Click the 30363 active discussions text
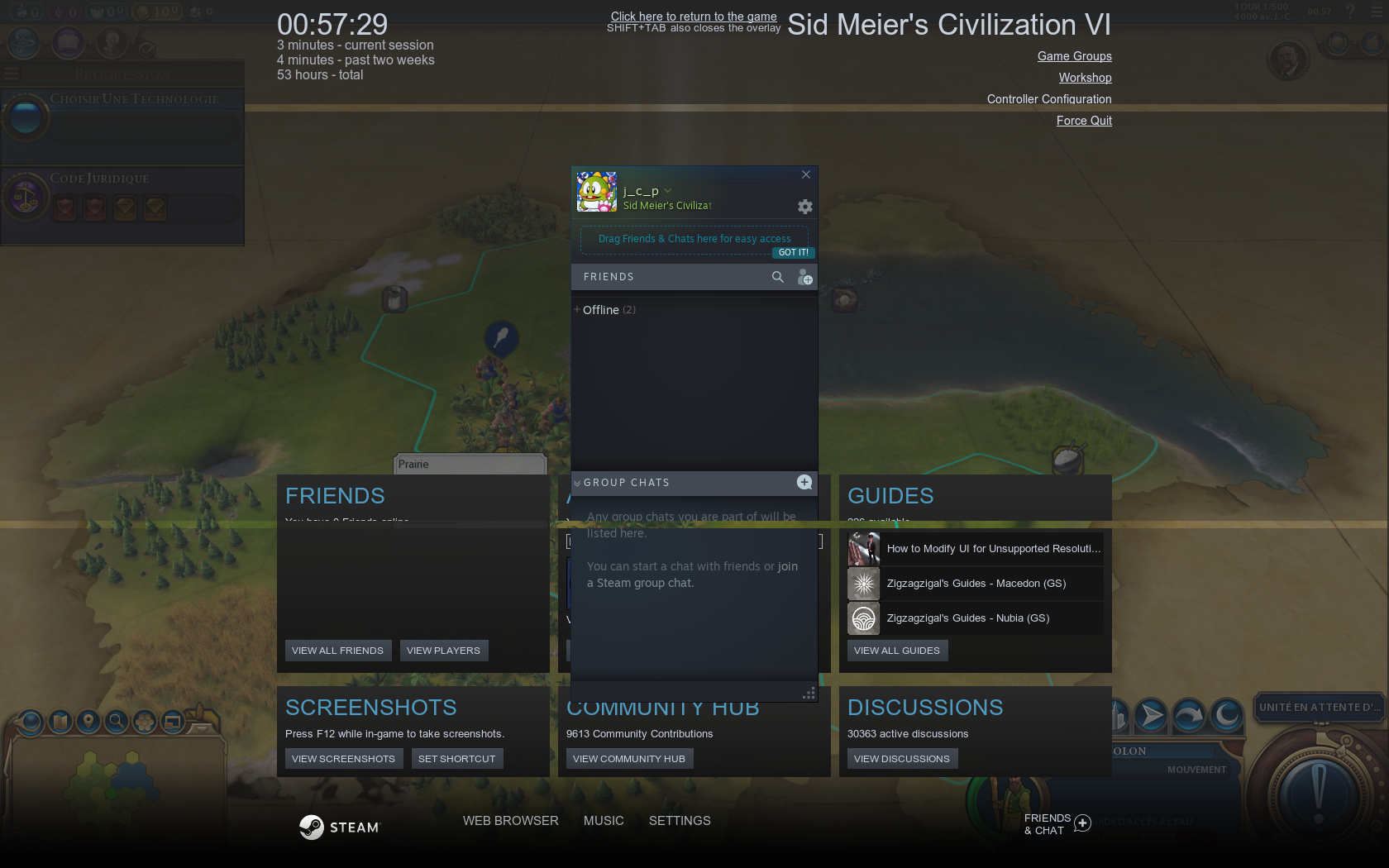The height and width of the screenshot is (868, 1389). point(908,734)
